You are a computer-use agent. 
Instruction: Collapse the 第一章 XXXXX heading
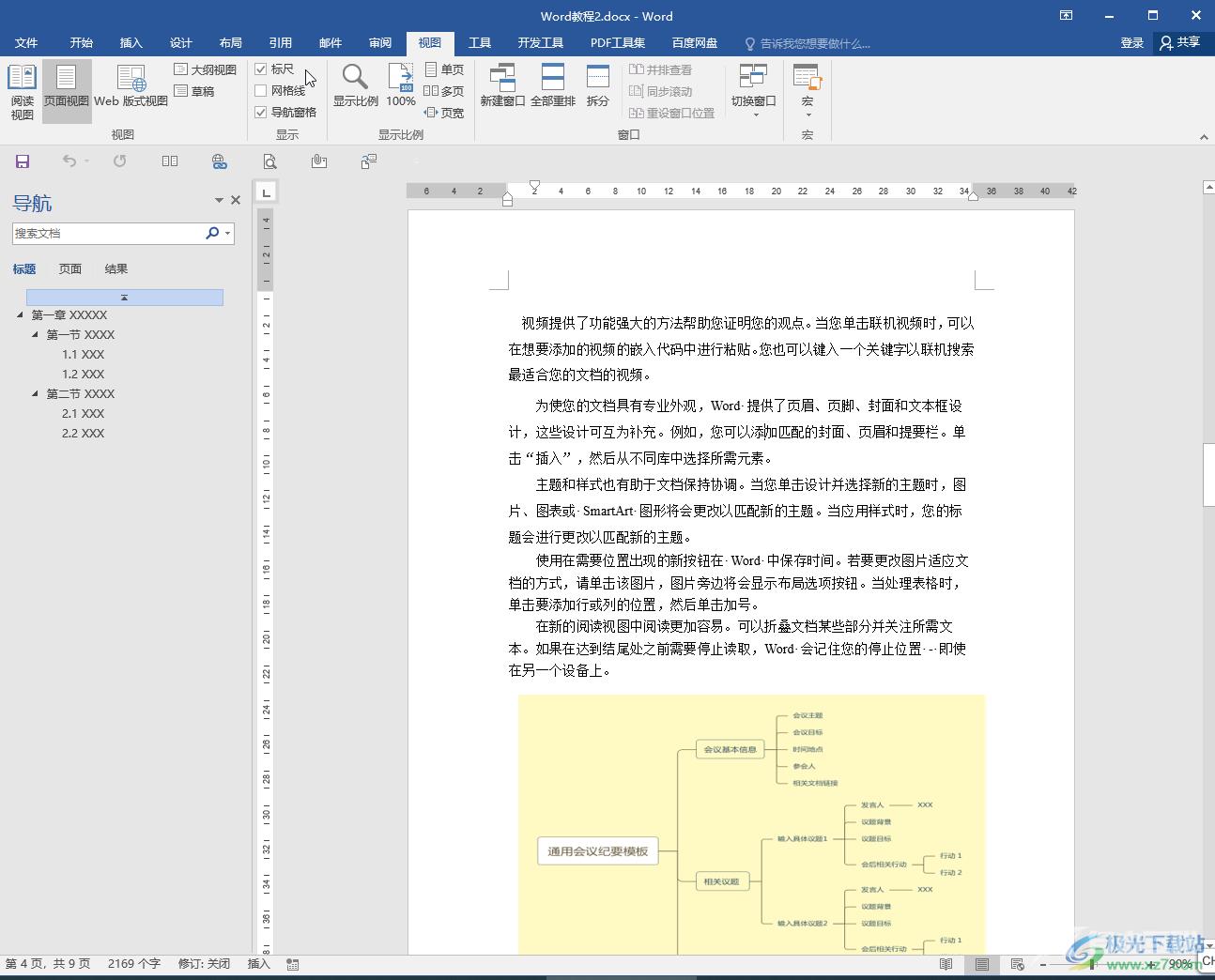click(21, 315)
